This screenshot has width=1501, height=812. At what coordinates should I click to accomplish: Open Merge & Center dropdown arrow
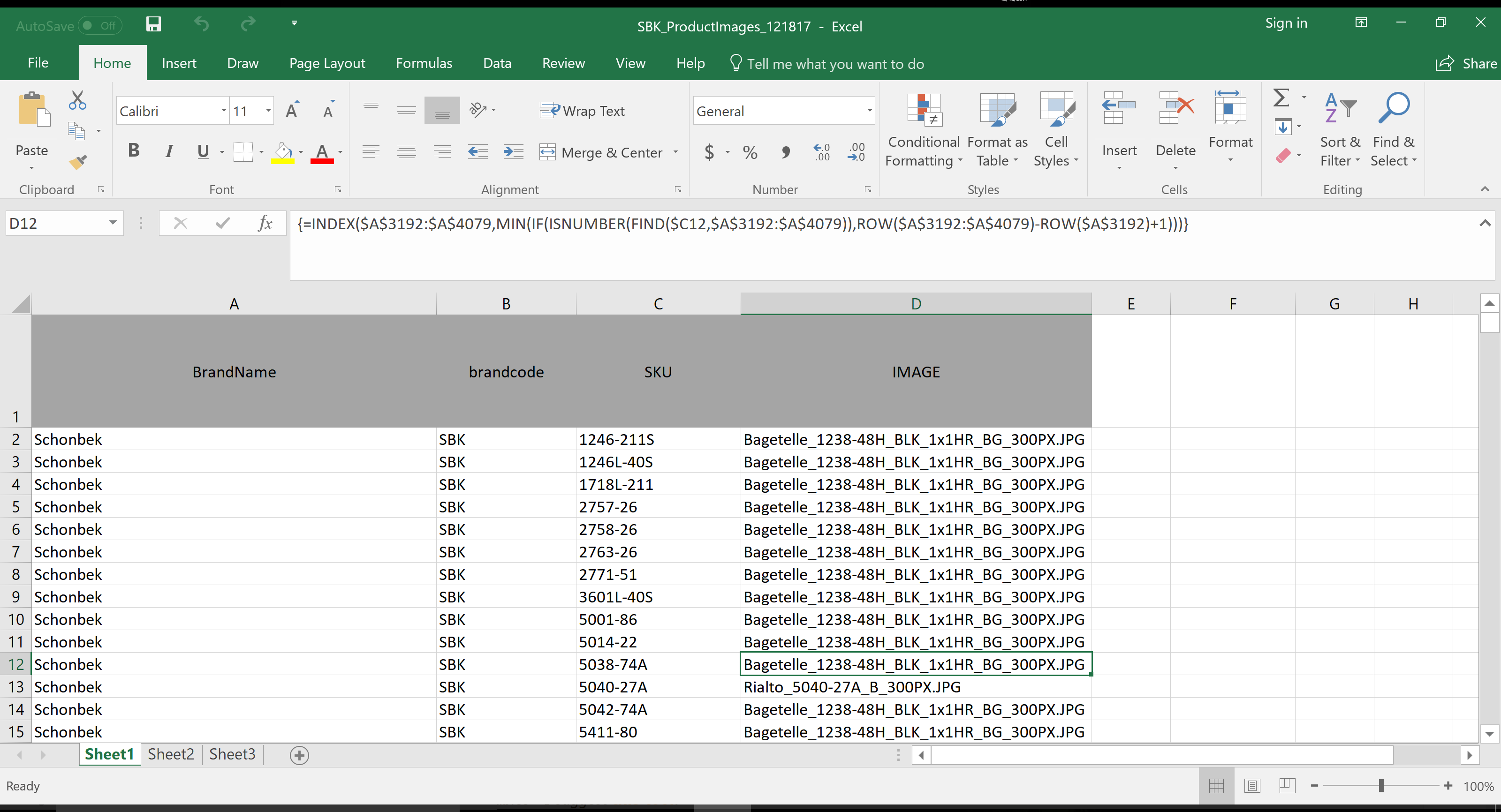tap(675, 152)
